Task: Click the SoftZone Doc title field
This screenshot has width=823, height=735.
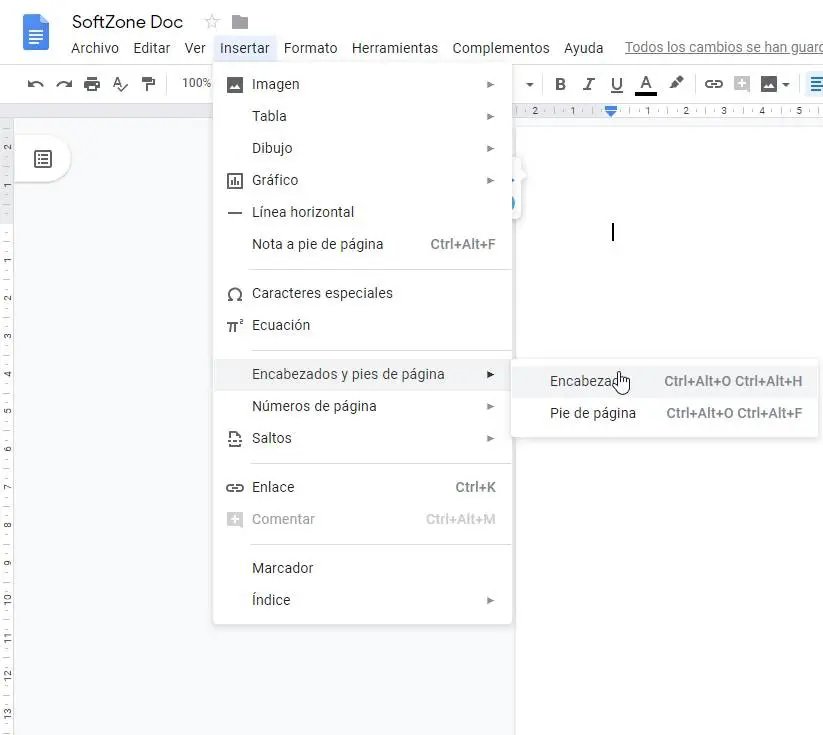Action: point(127,22)
